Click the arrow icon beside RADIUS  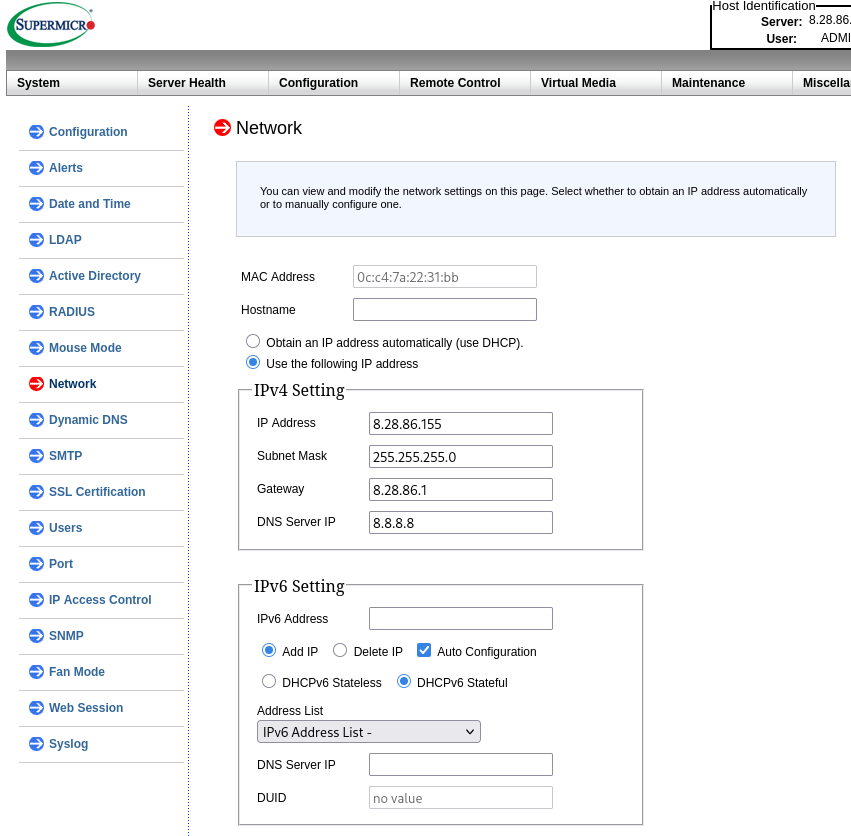[x=36, y=312]
